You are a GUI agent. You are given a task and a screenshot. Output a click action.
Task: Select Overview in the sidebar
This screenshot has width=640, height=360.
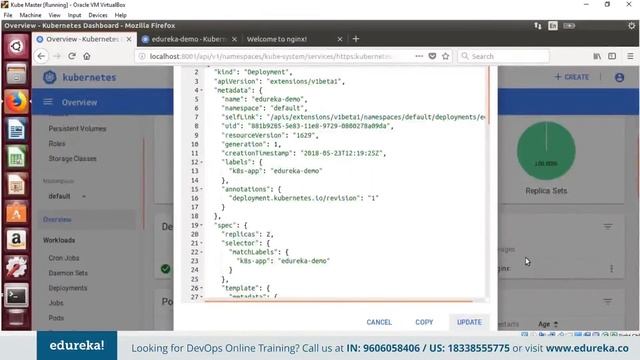(57, 220)
